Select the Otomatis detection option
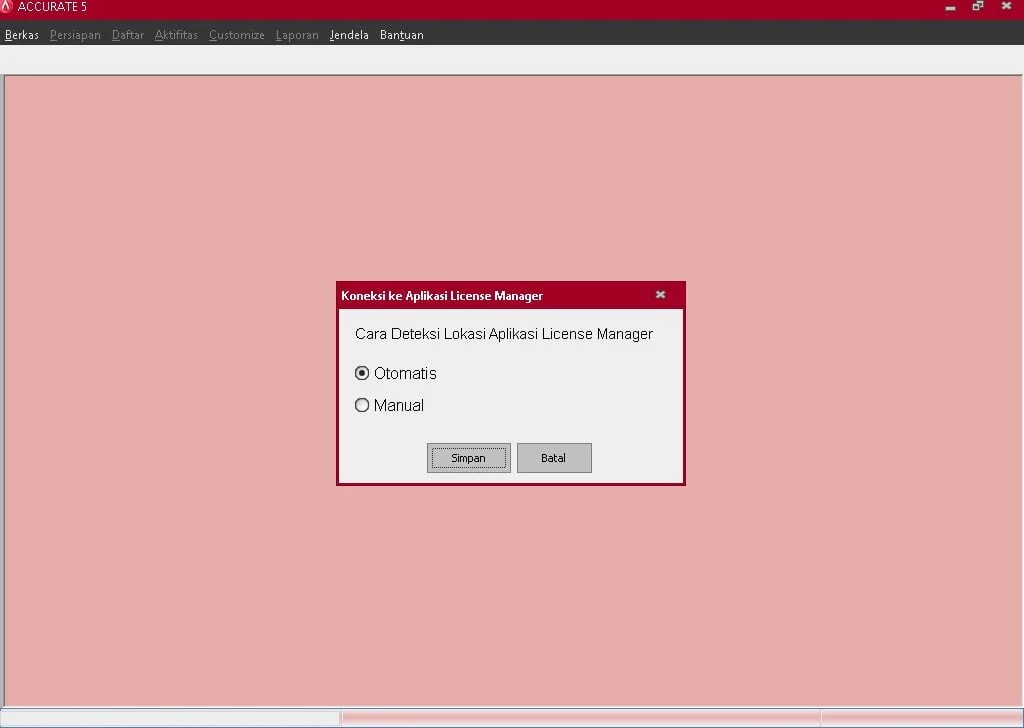Viewport: 1024px width, 728px height. [x=362, y=373]
